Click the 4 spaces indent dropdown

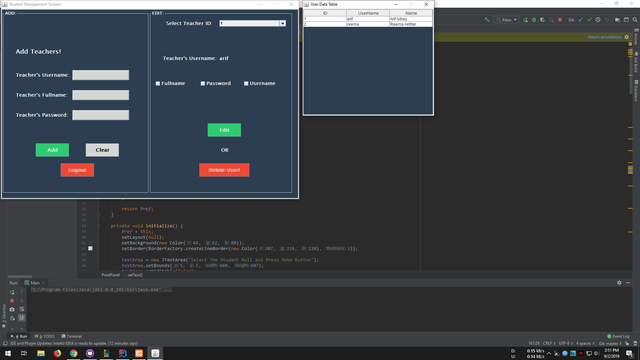(x=585, y=343)
